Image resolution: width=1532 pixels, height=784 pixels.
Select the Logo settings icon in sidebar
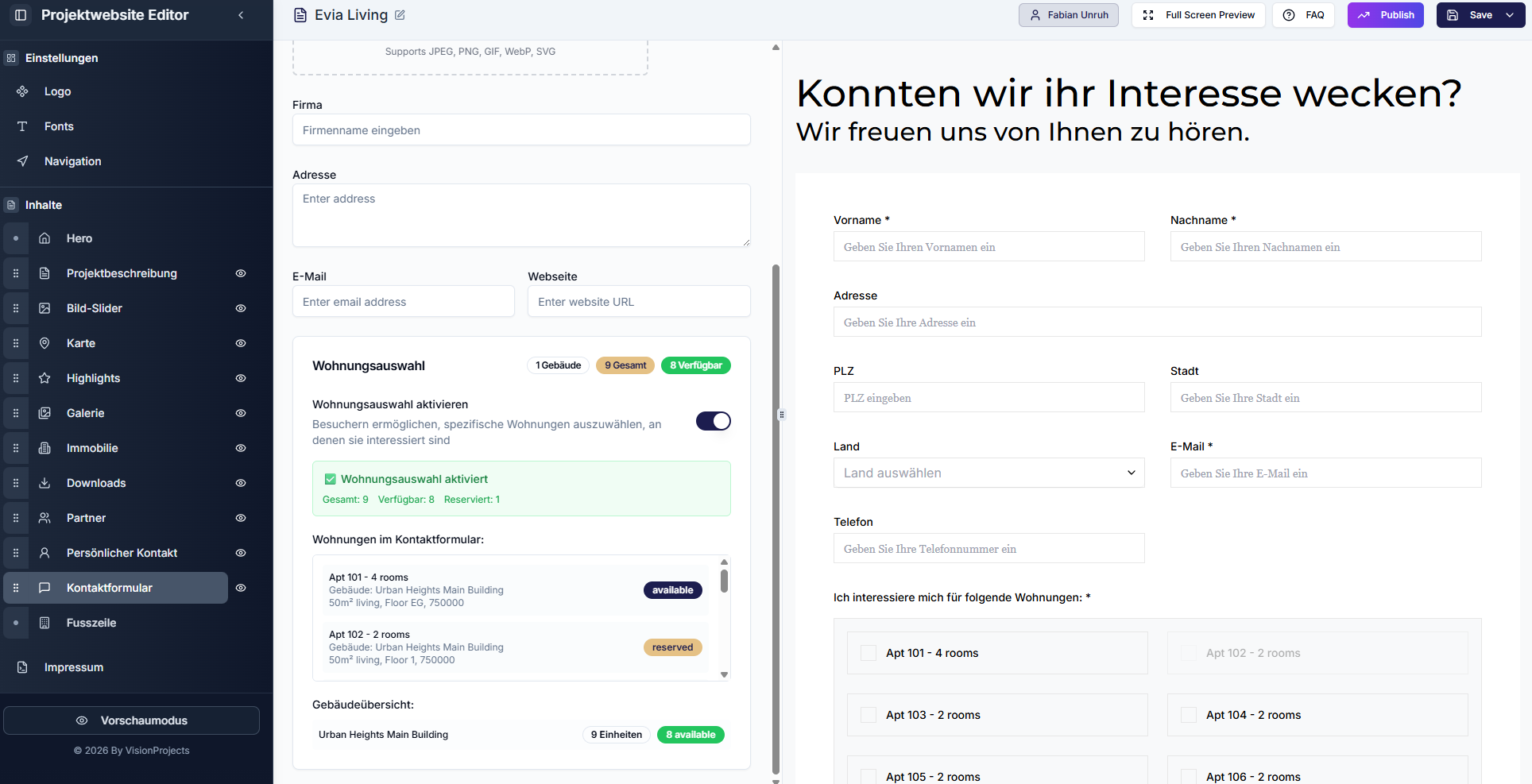click(x=24, y=91)
